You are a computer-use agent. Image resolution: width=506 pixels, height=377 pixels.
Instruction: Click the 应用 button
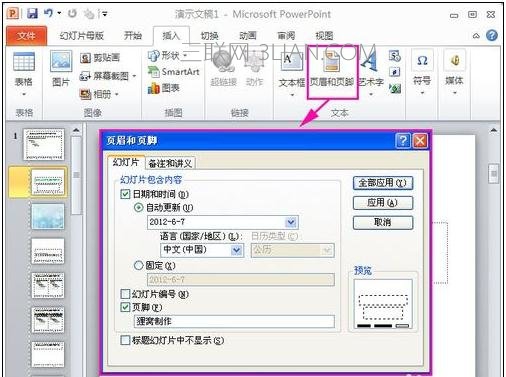coord(383,203)
